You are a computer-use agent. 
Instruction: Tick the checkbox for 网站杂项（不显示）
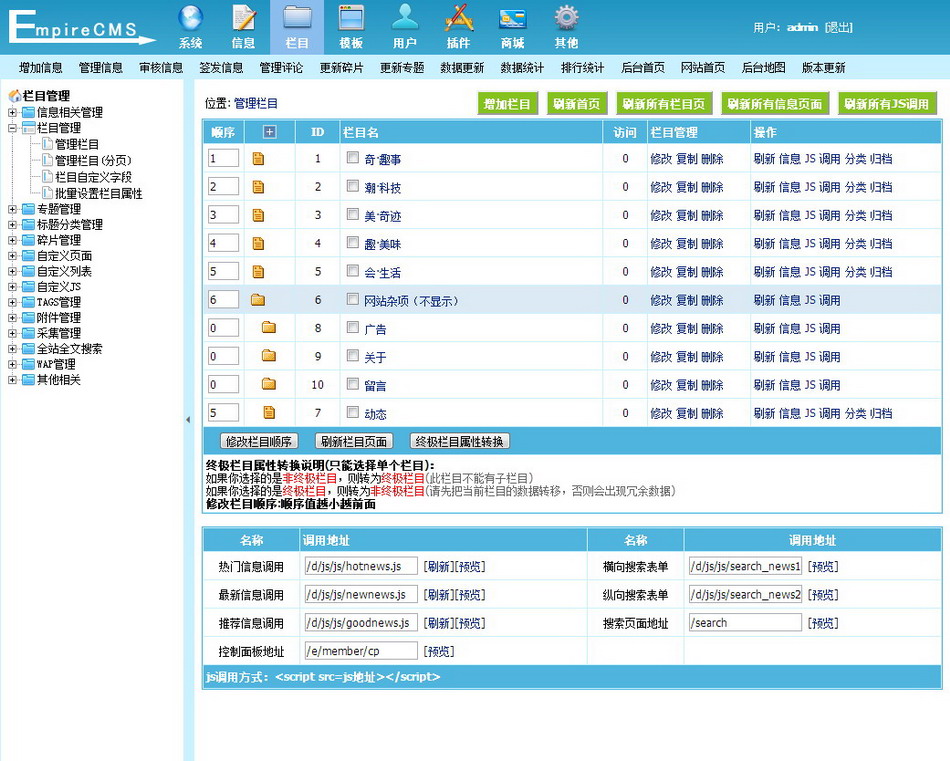click(x=353, y=299)
